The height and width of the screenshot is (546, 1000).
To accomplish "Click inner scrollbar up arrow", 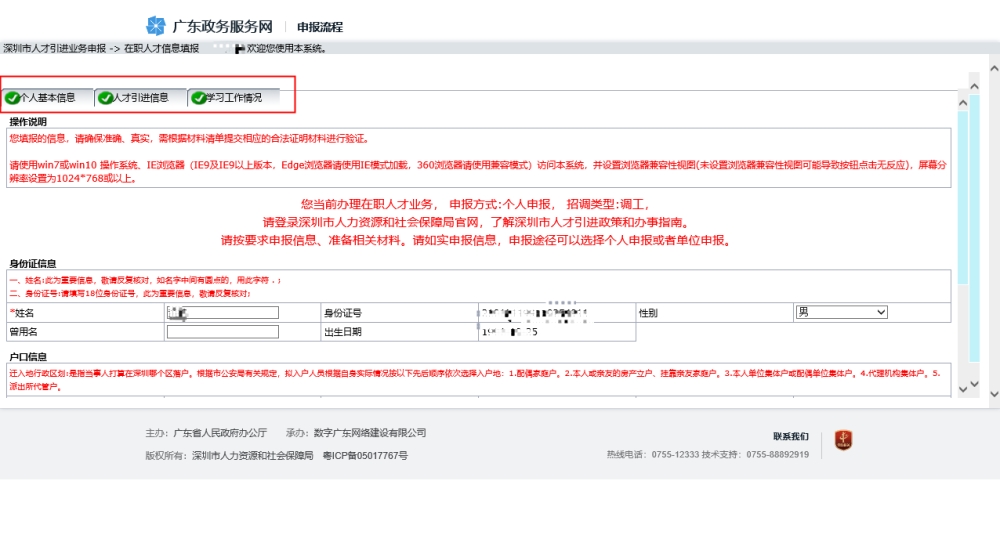I will [963, 102].
